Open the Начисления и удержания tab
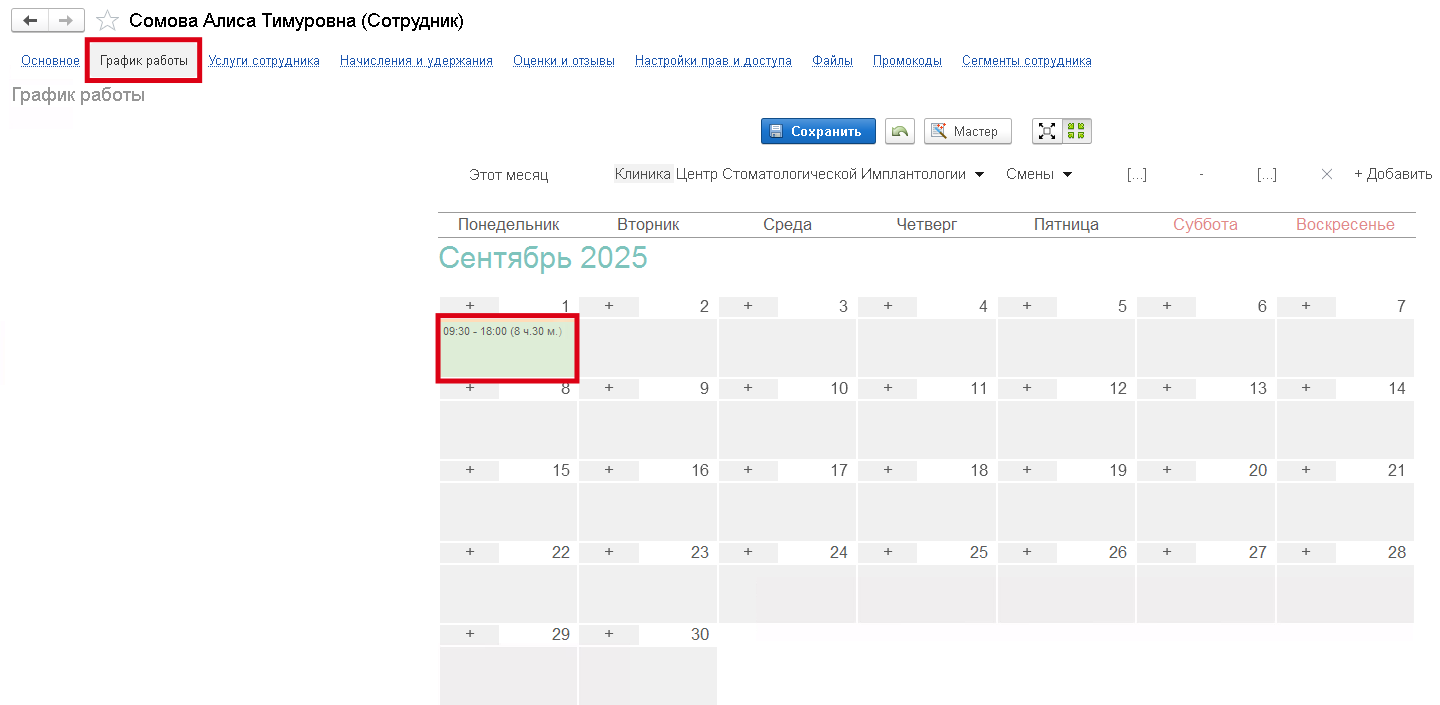 (x=416, y=61)
